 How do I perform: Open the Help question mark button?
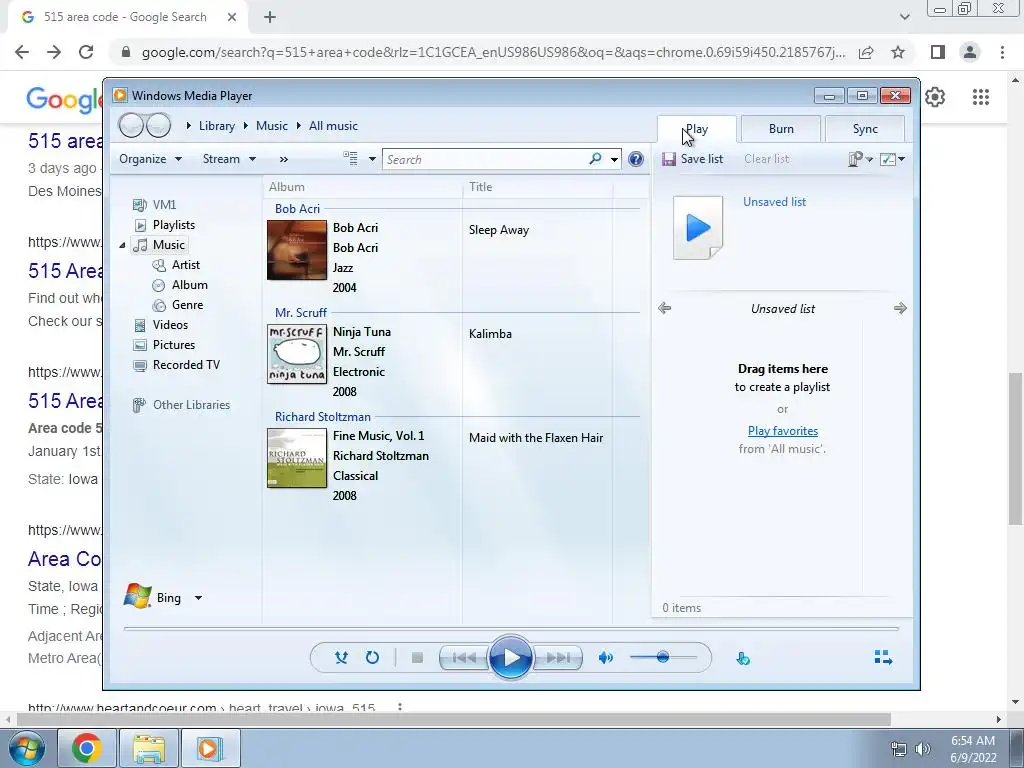(x=635, y=159)
